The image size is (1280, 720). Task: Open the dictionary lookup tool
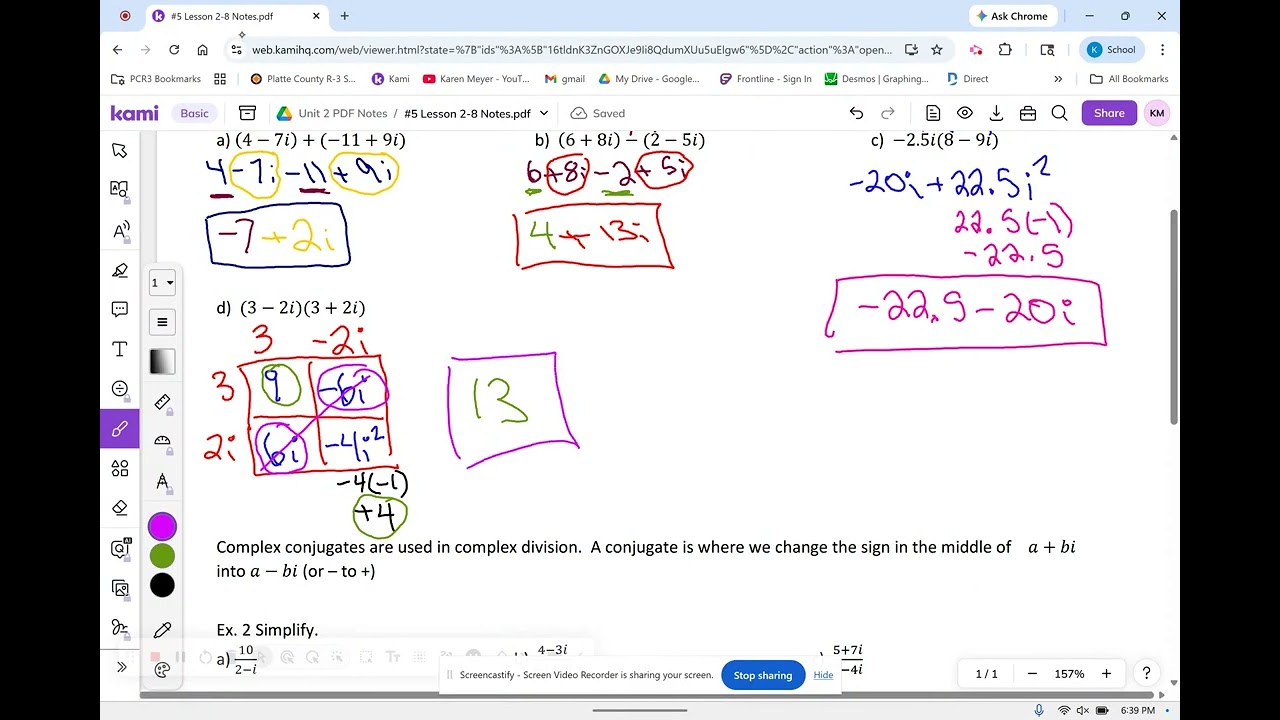coord(120,189)
